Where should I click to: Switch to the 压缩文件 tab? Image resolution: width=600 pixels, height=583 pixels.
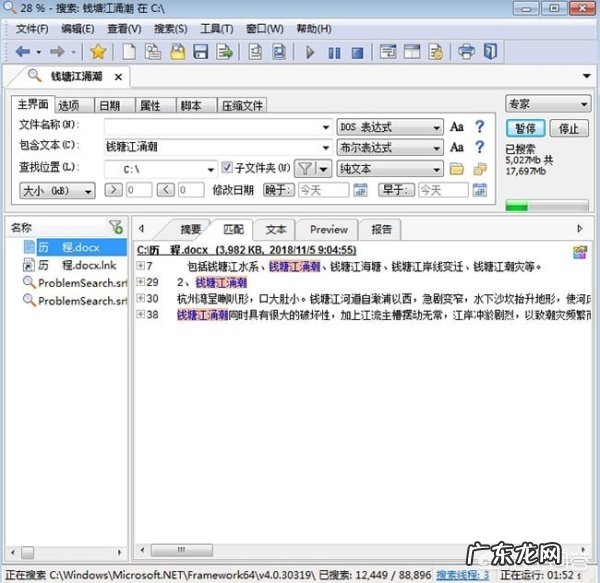(x=242, y=105)
